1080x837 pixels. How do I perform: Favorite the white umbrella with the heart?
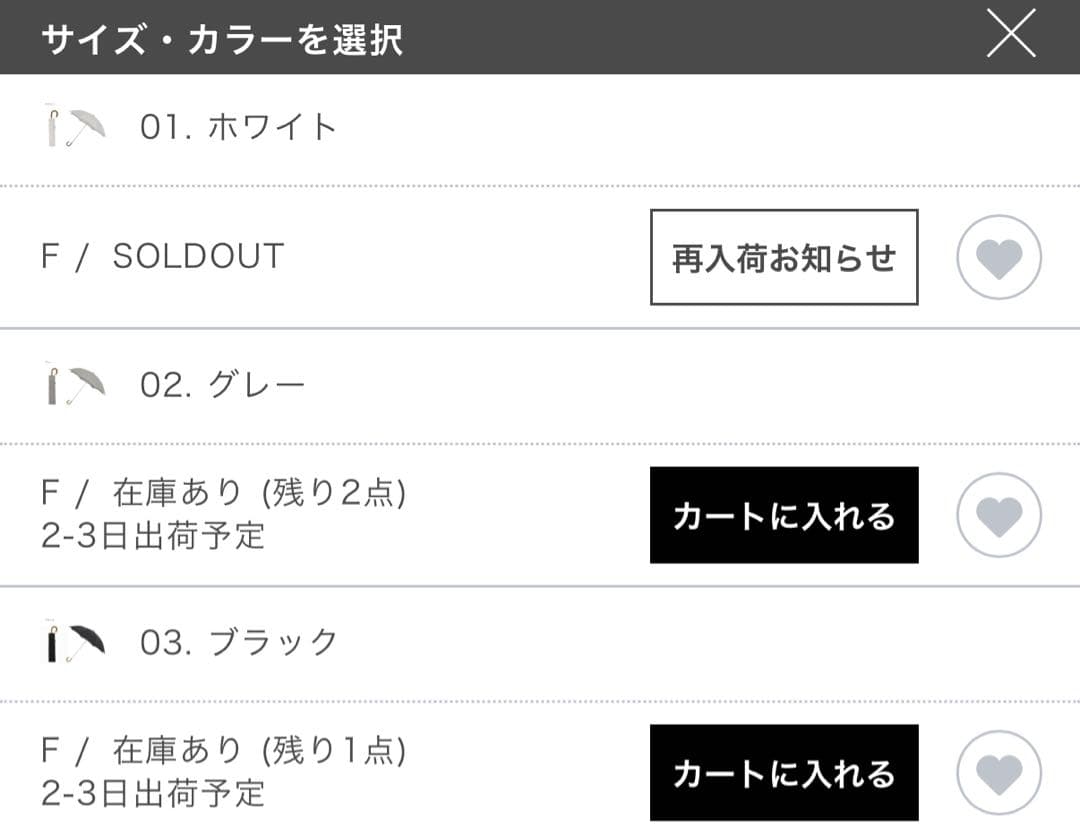(x=999, y=258)
